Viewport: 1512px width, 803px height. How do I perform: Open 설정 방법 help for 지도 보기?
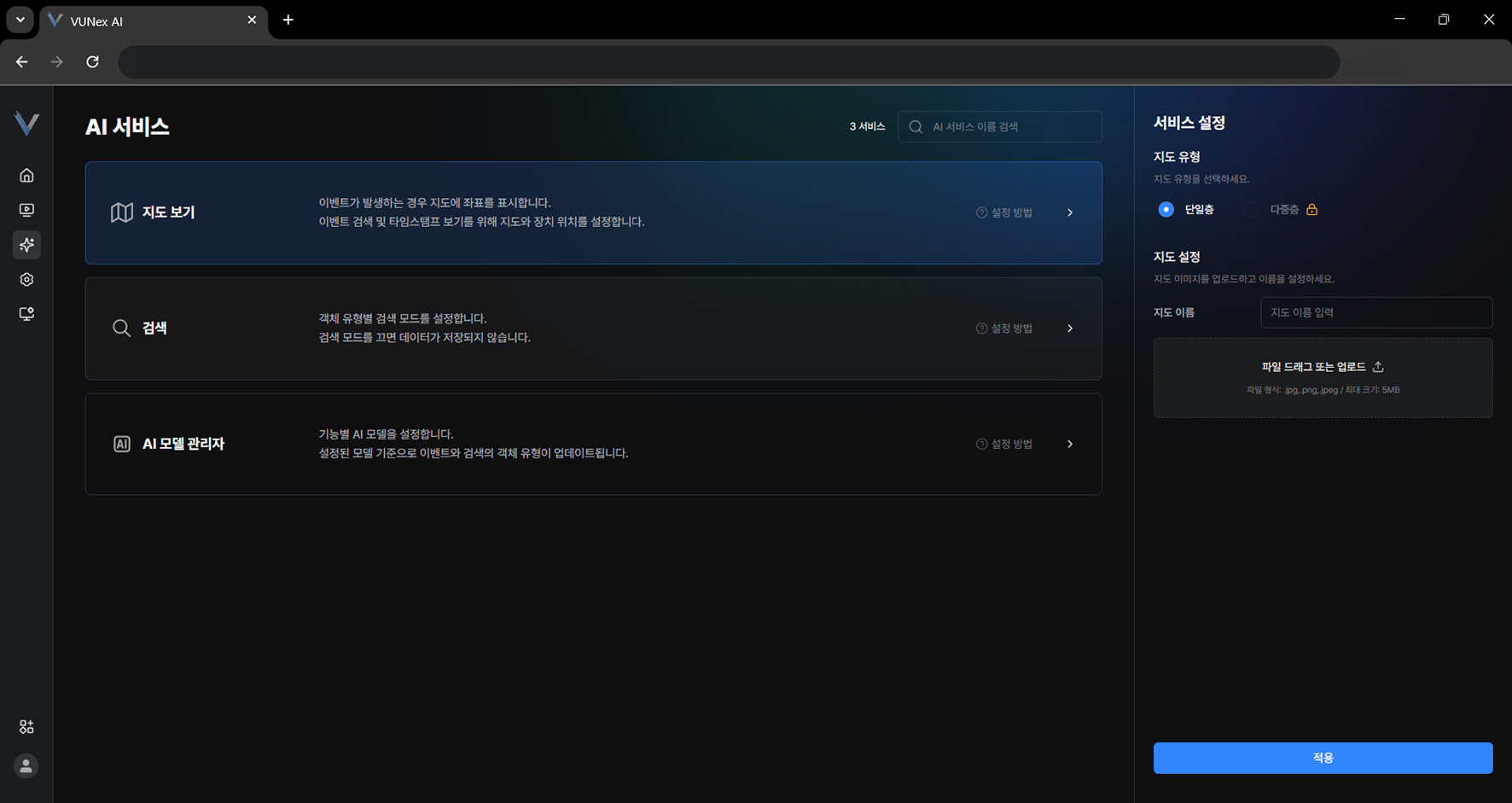pyautogui.click(x=1004, y=212)
